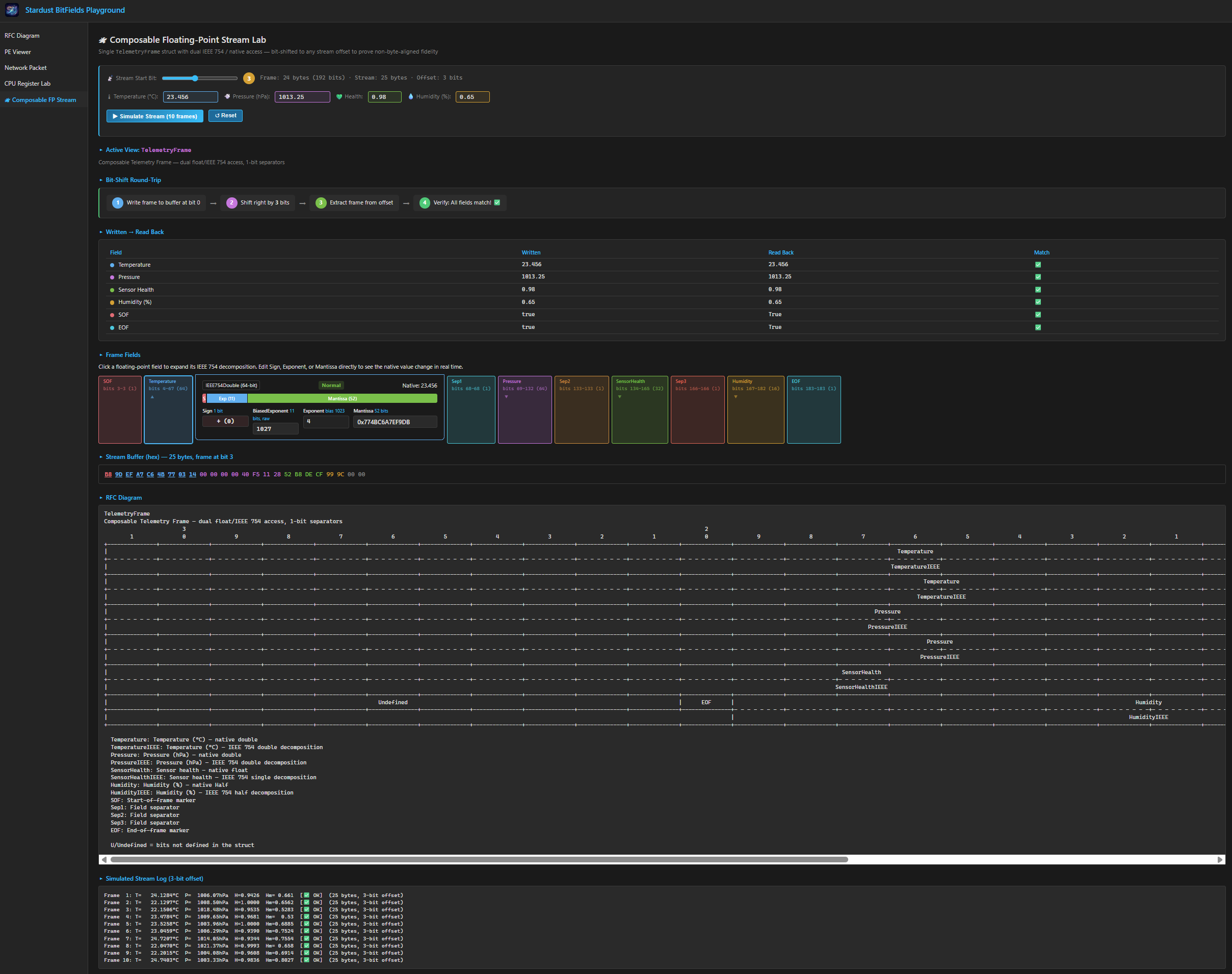Screen dimensions: 1232x974
Task: Click the water droplet icon beside Humidity (%)
Action: tap(411, 96)
